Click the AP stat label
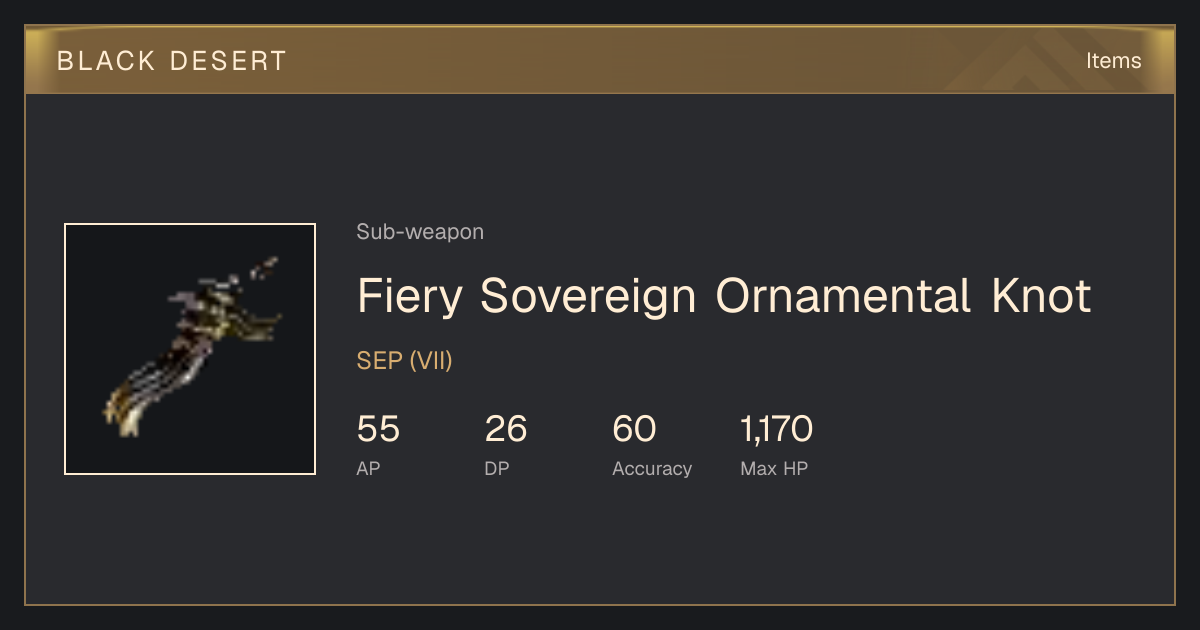 (368, 468)
